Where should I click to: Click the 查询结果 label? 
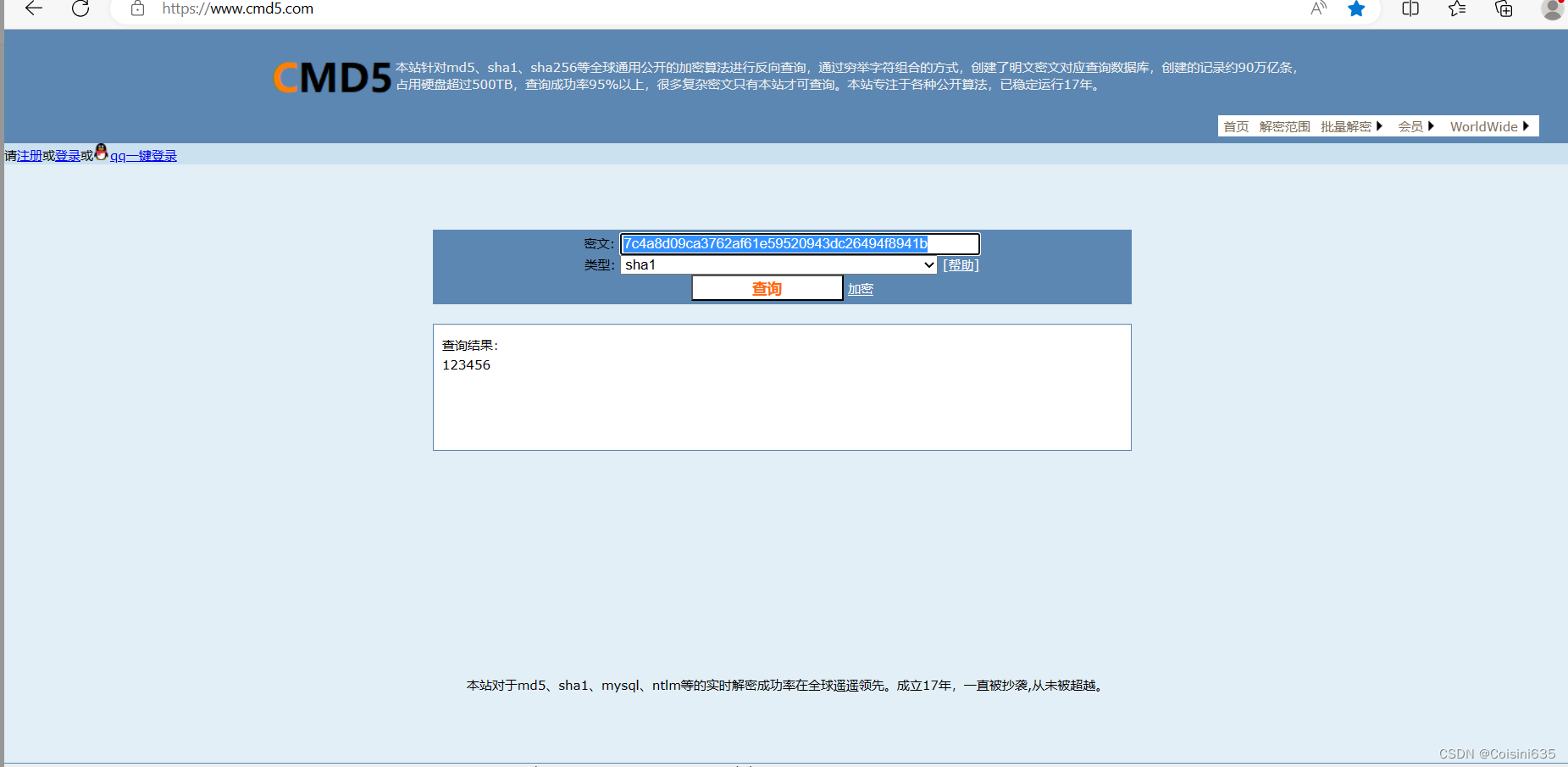click(470, 346)
